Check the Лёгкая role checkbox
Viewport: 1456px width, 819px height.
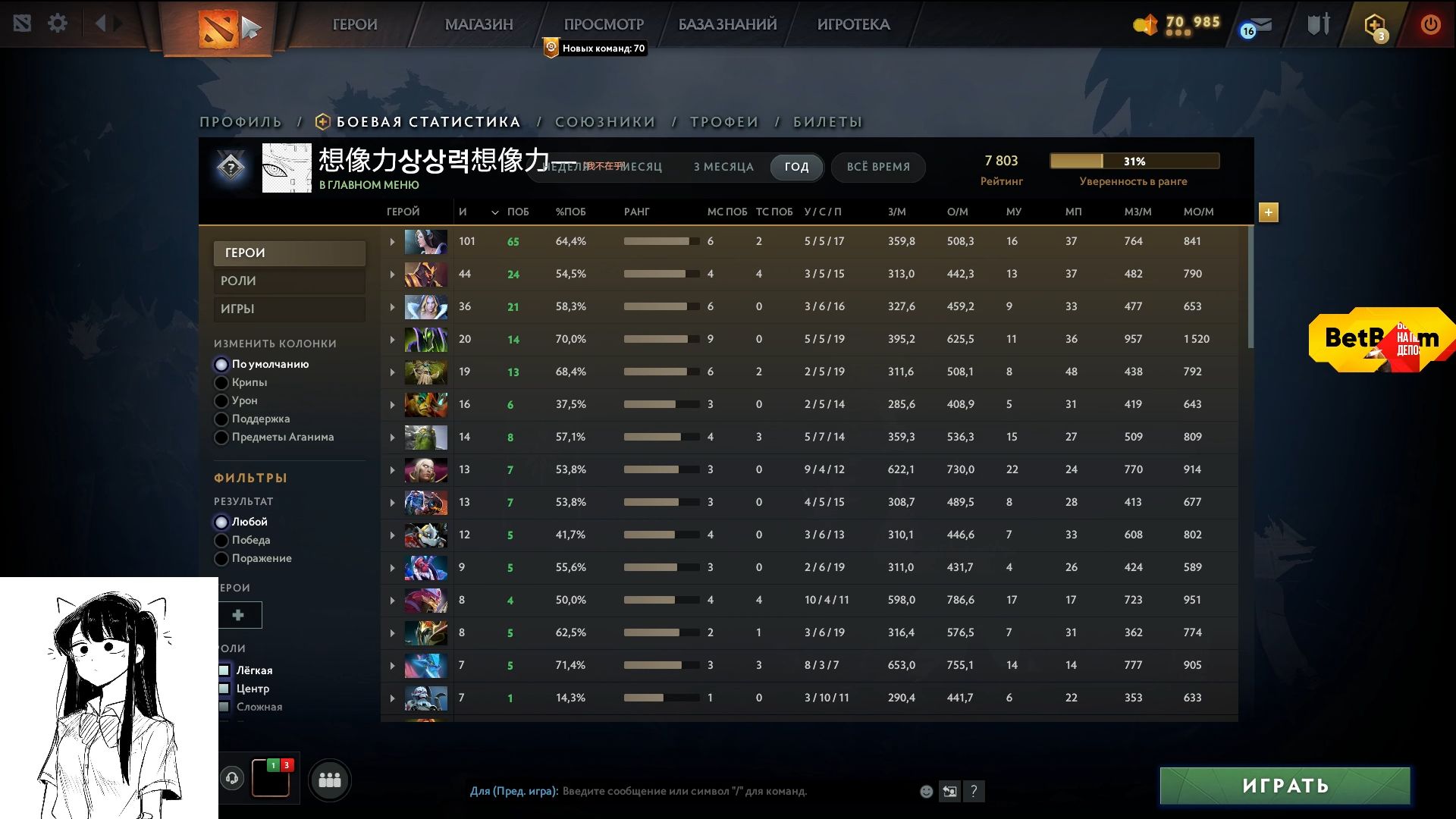click(224, 670)
